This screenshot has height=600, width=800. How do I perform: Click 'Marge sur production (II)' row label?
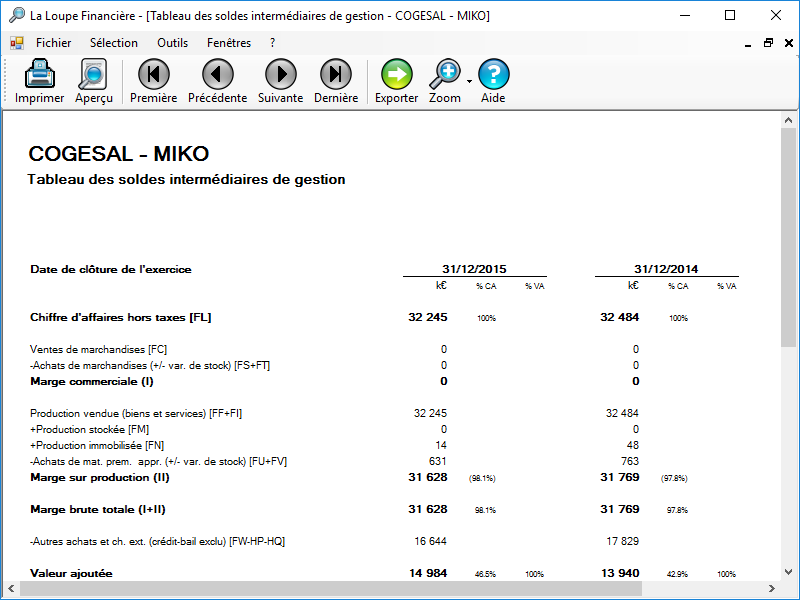pyautogui.click(x=99, y=478)
